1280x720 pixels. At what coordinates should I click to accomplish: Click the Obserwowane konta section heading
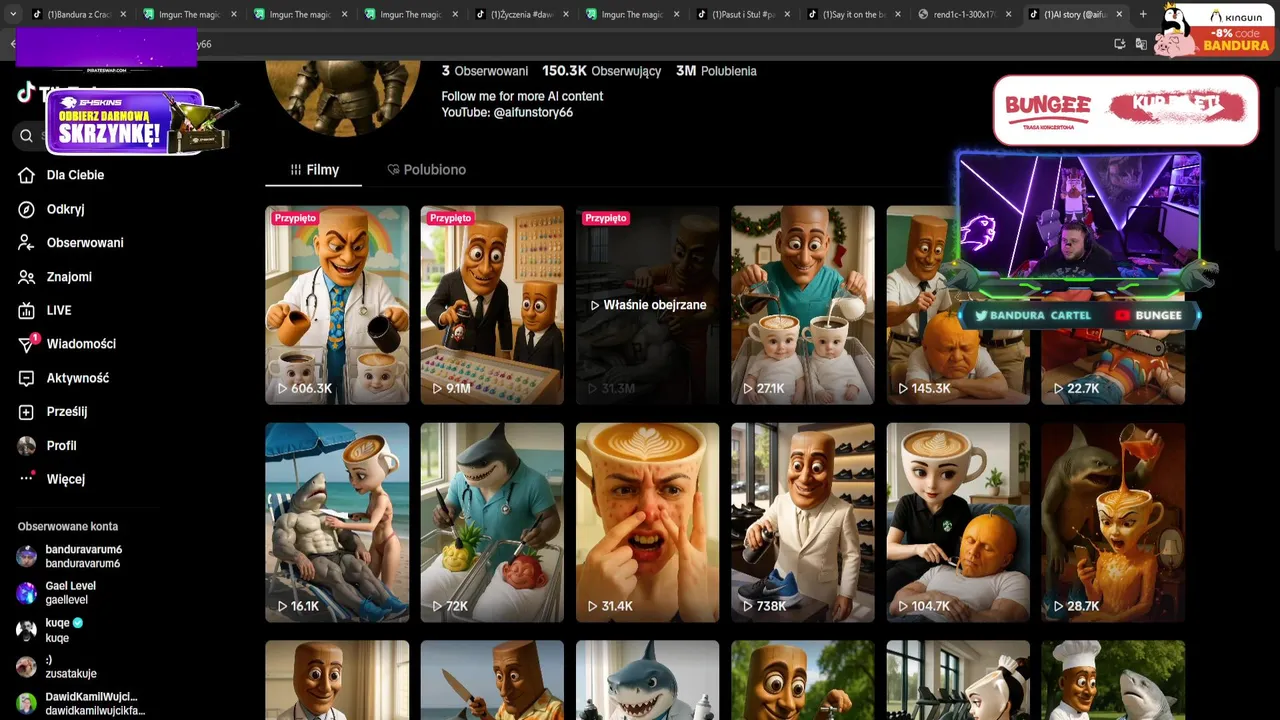[67, 527]
